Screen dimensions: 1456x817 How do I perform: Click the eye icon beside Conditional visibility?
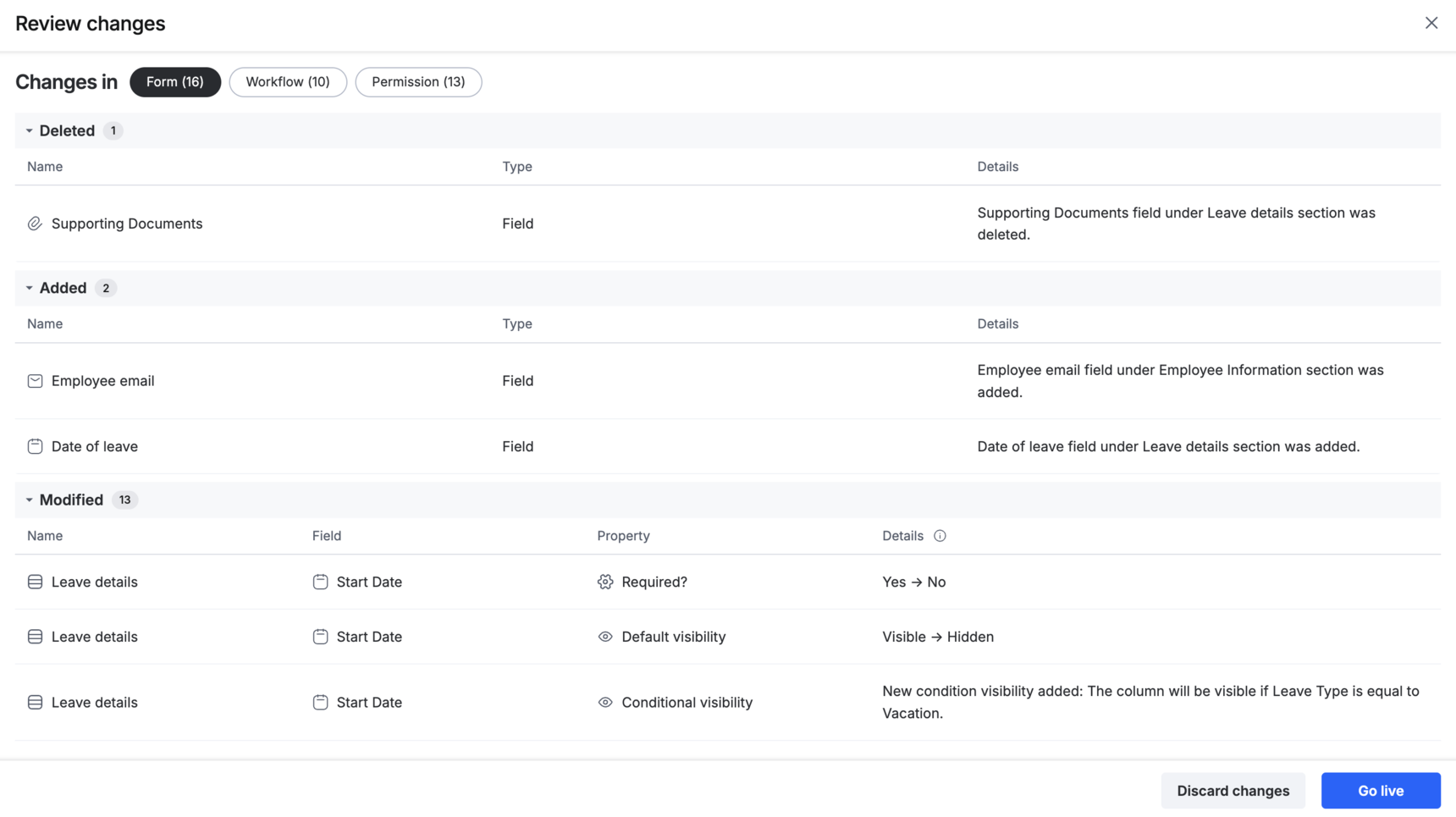[605, 703]
